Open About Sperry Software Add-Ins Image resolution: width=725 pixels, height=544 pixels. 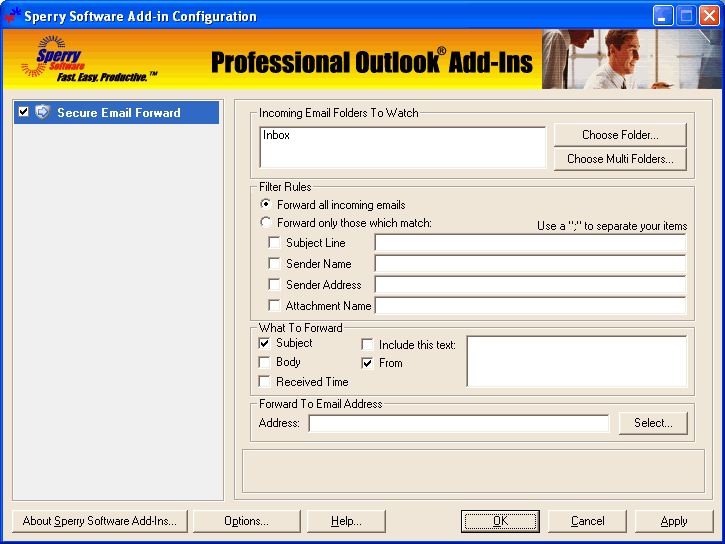coord(99,521)
